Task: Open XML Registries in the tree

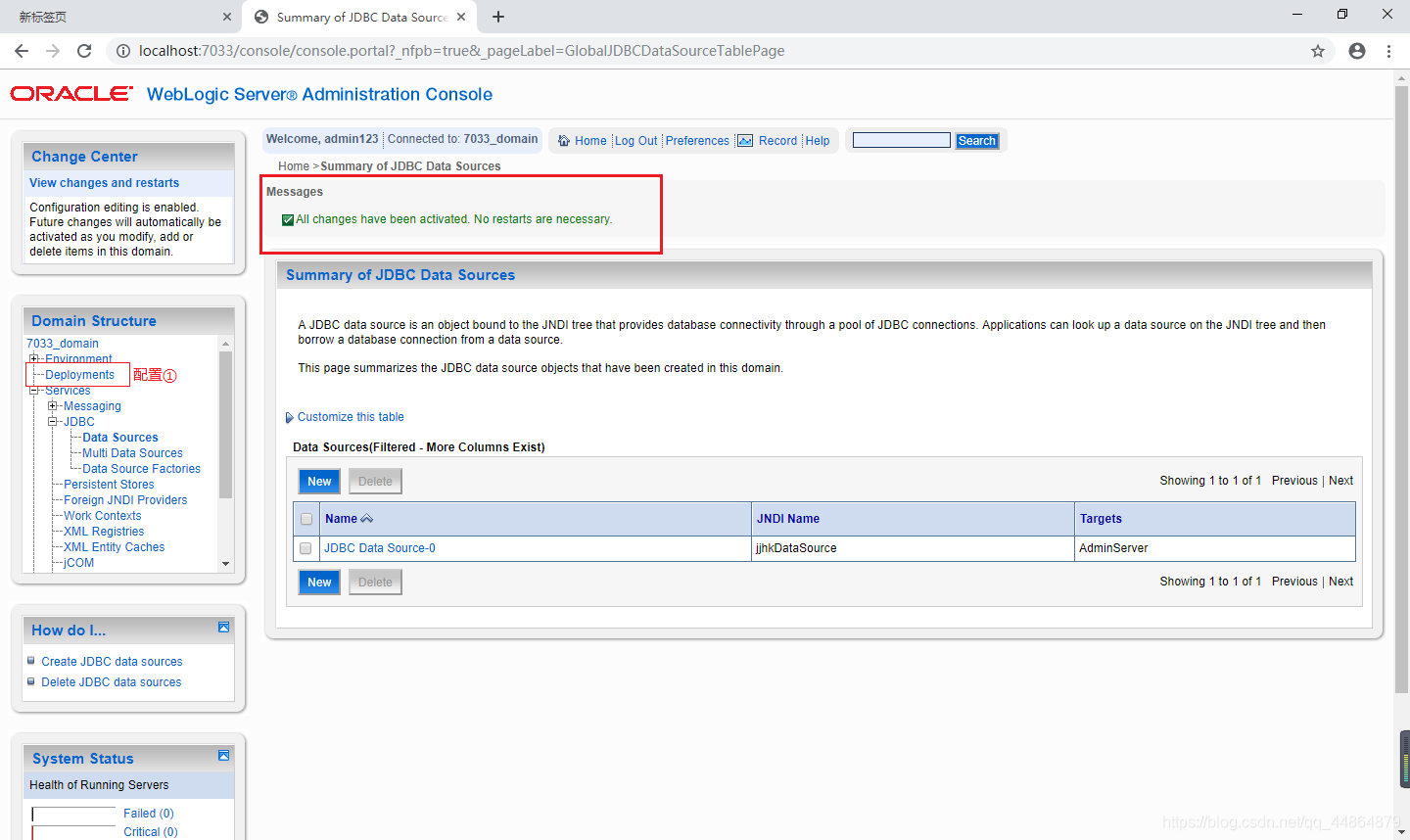Action: [x=104, y=532]
